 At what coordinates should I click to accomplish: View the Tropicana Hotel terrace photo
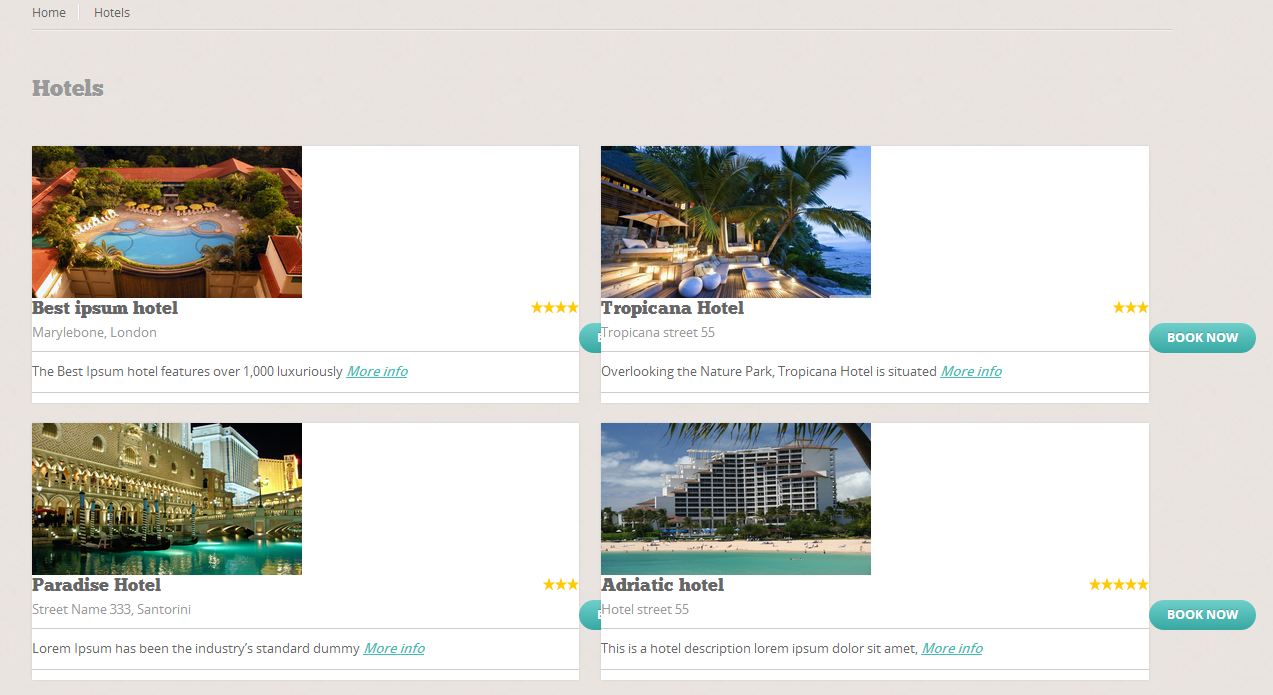736,222
